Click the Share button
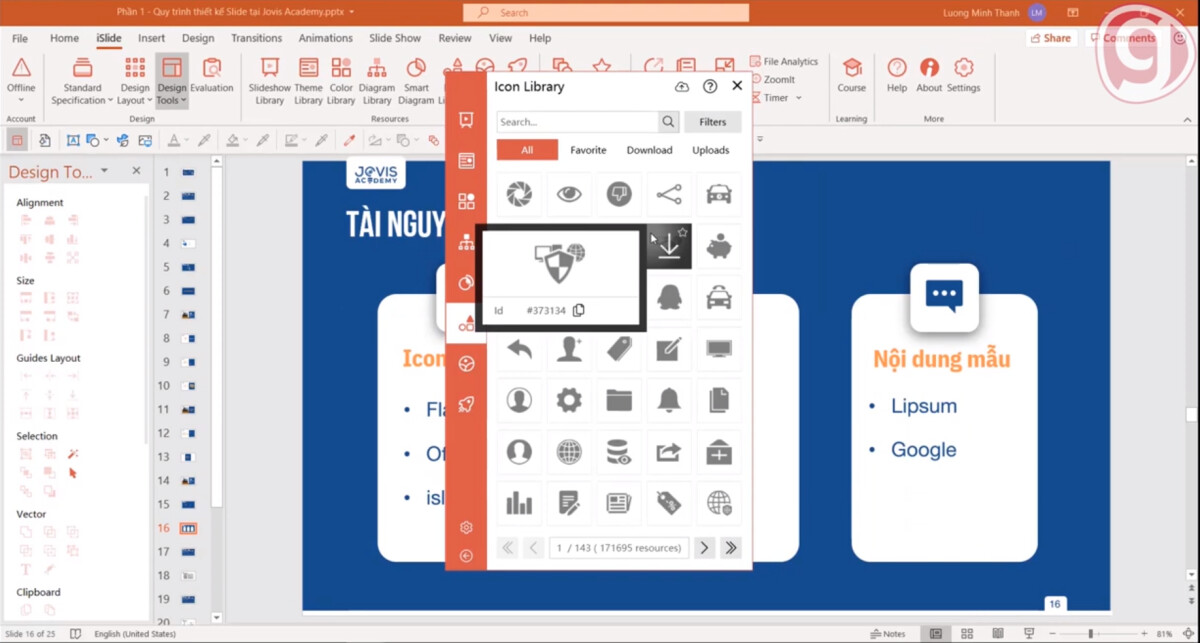 1051,37
